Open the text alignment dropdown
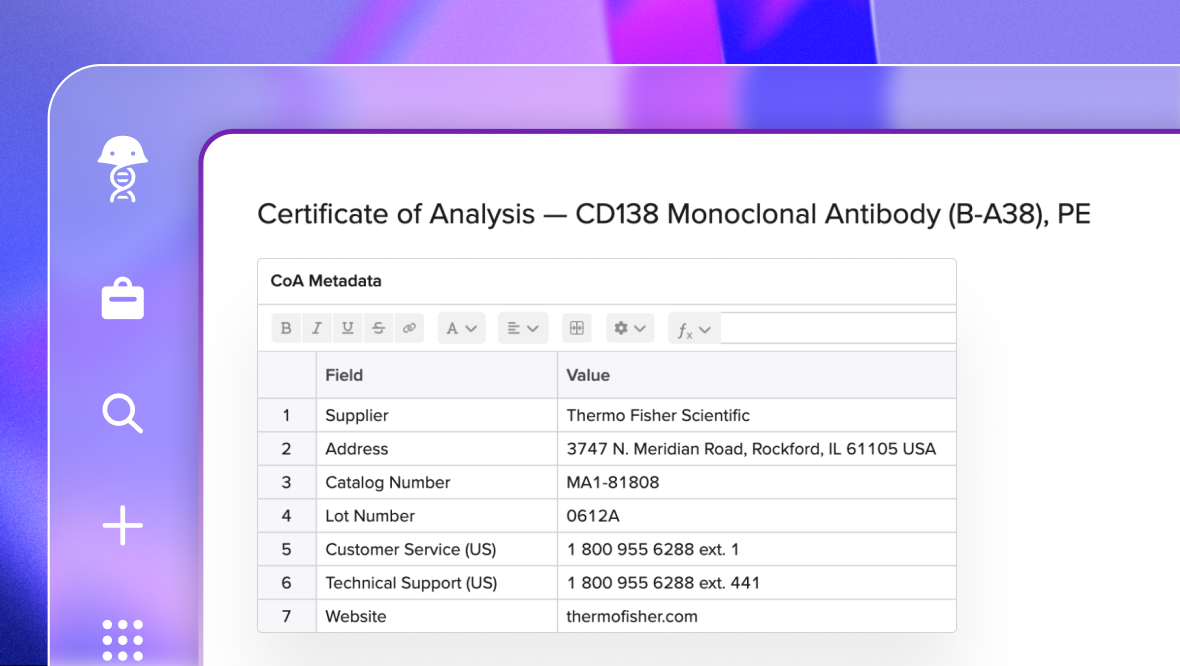This screenshot has width=1180, height=666. pos(523,328)
